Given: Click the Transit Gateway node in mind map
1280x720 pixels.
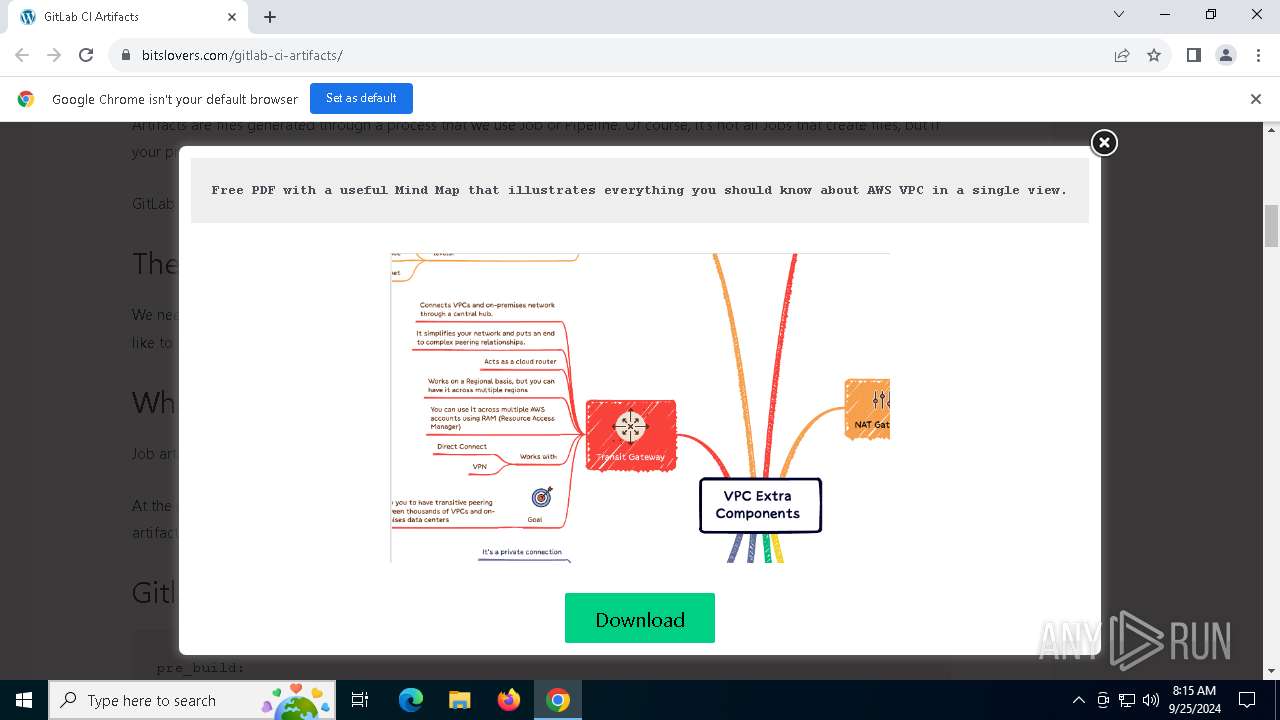Looking at the screenshot, I should pyautogui.click(x=631, y=435).
